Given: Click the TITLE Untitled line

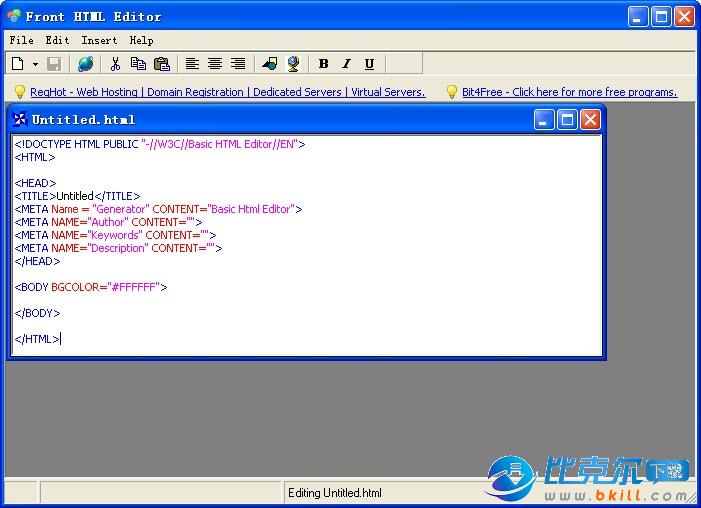Looking at the screenshot, I should tap(77, 196).
